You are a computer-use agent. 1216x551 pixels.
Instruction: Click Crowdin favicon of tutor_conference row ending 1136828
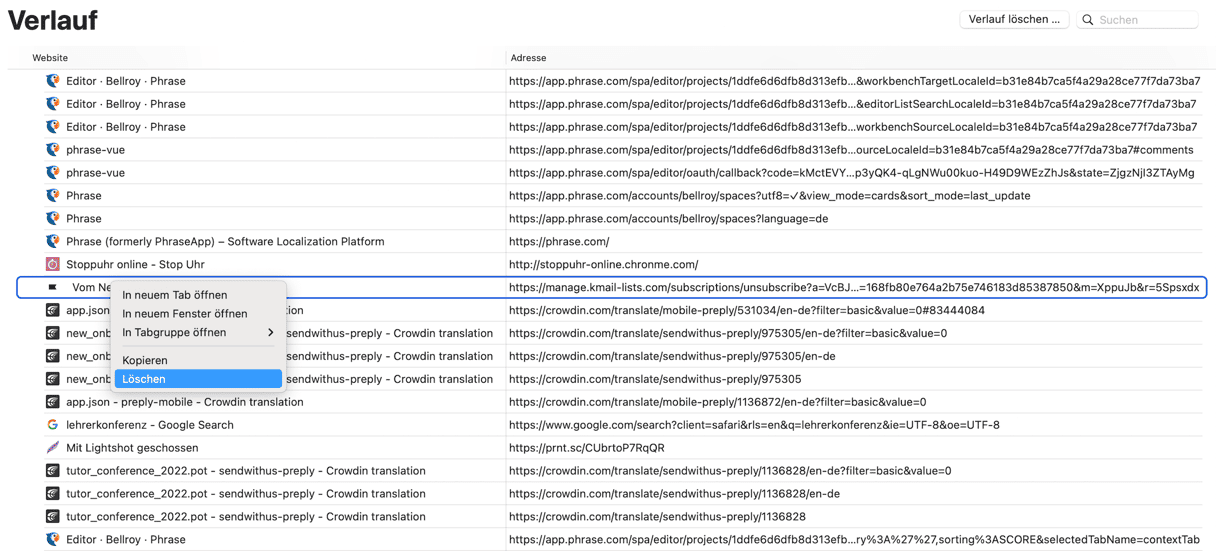(53, 516)
